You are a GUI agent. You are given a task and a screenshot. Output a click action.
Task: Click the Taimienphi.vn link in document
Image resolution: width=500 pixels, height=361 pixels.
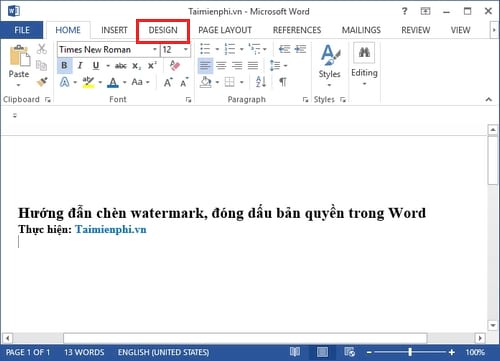pos(111,229)
